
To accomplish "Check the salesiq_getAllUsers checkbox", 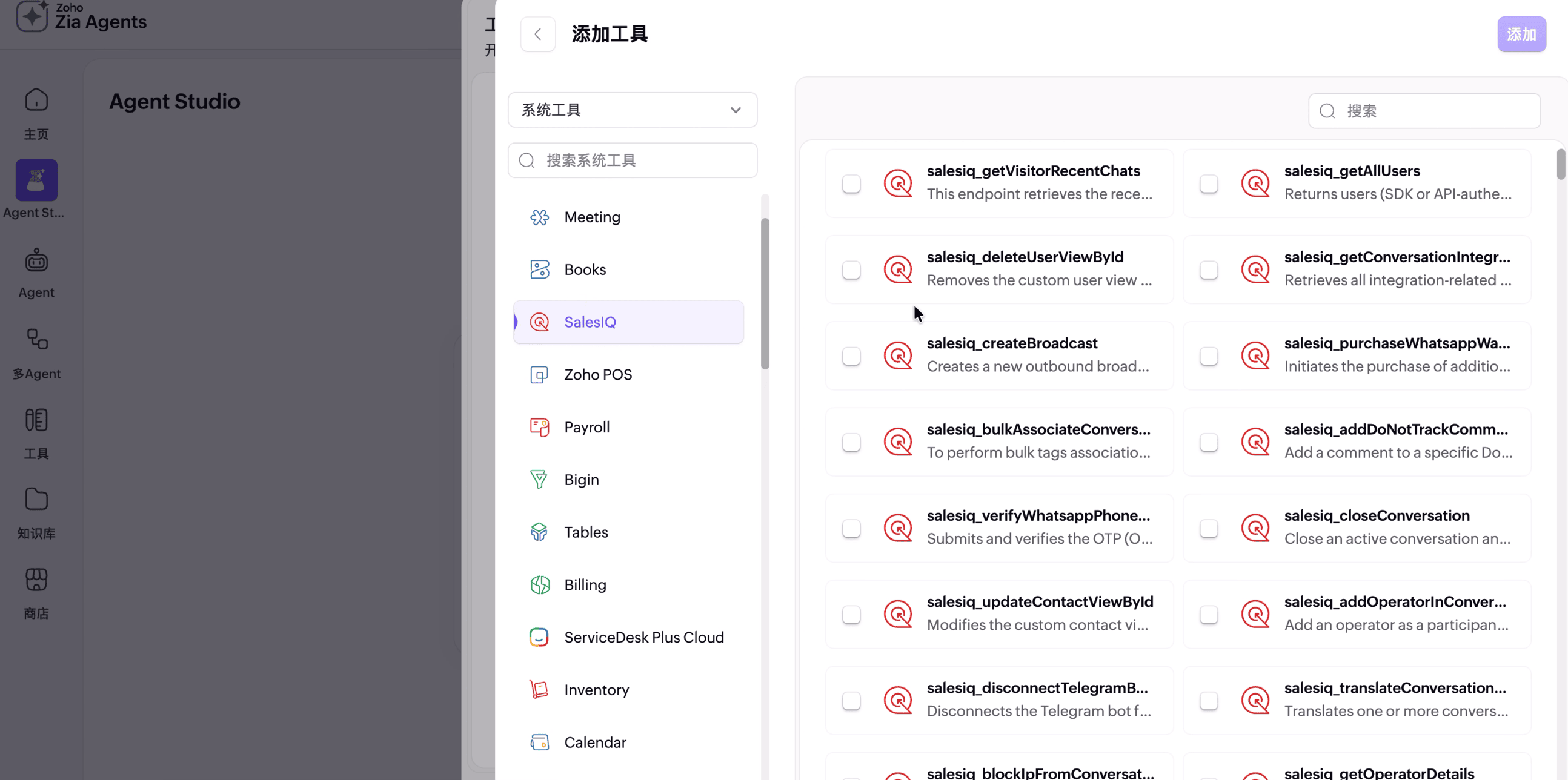I will [1209, 183].
